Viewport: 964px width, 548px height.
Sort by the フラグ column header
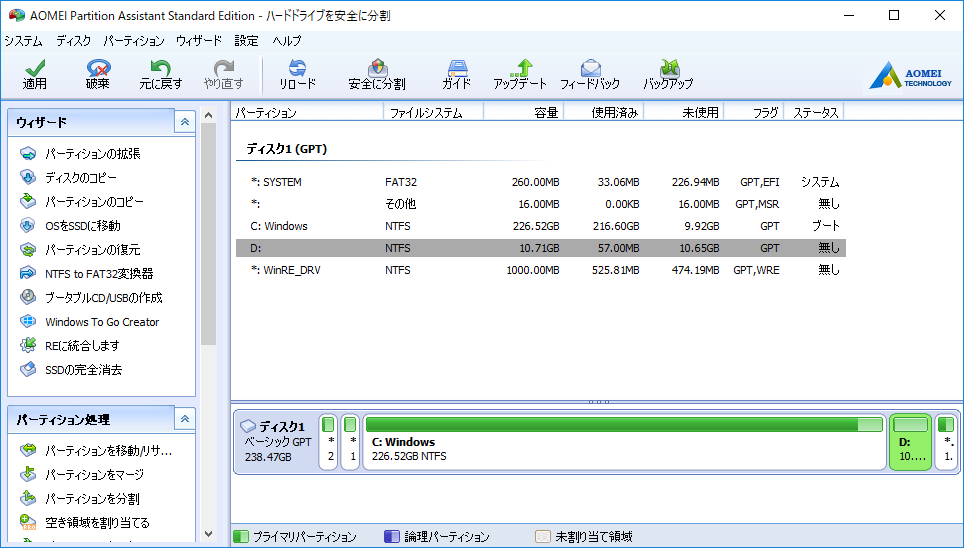click(754, 113)
